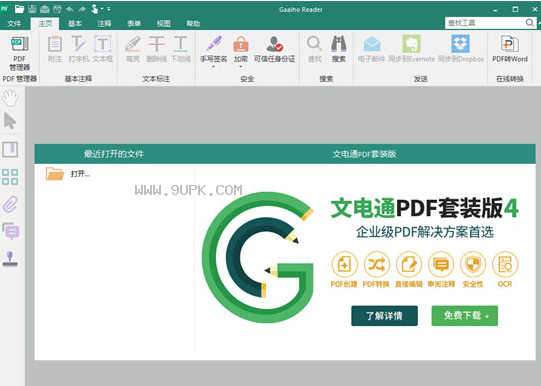This screenshot has width=541, height=386.
Task: Click the 打开... link
Action: (x=80, y=174)
